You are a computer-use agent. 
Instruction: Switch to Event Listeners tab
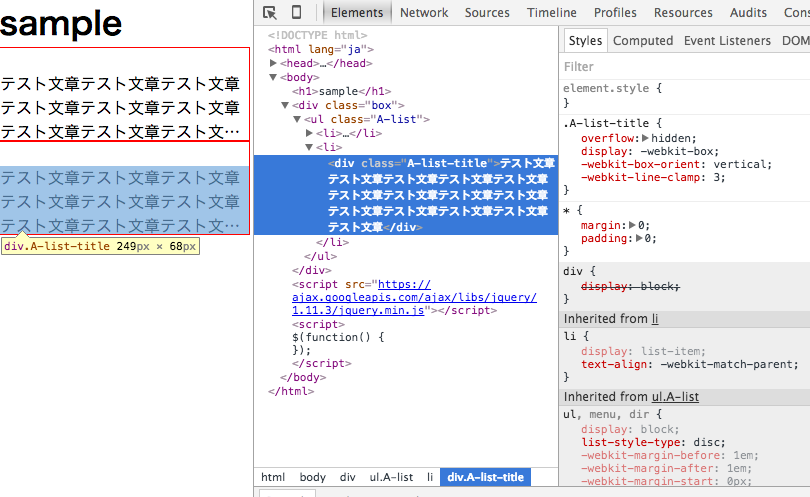[727, 41]
